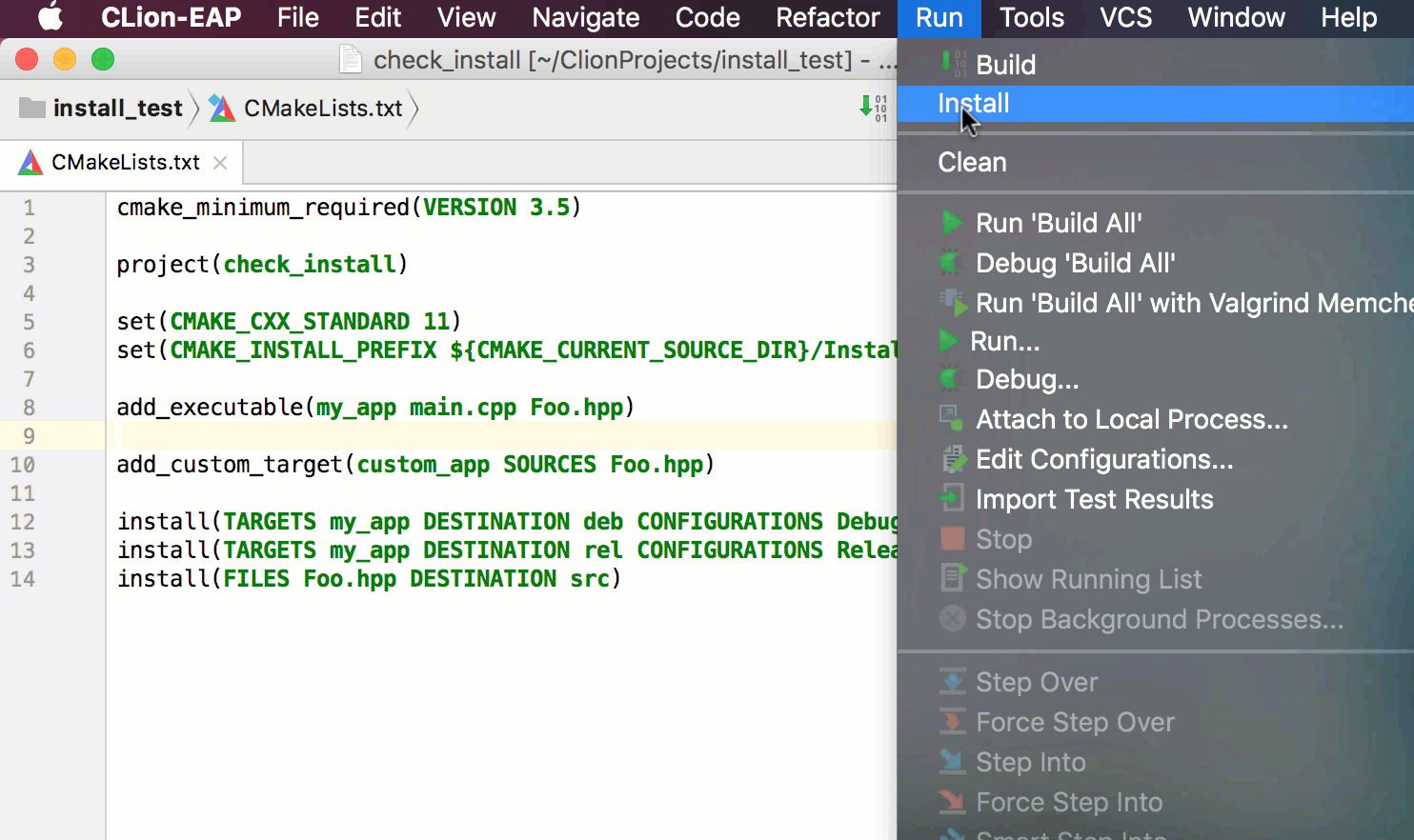Open the Help menu
Image resolution: width=1414 pixels, height=840 pixels.
point(1349,17)
